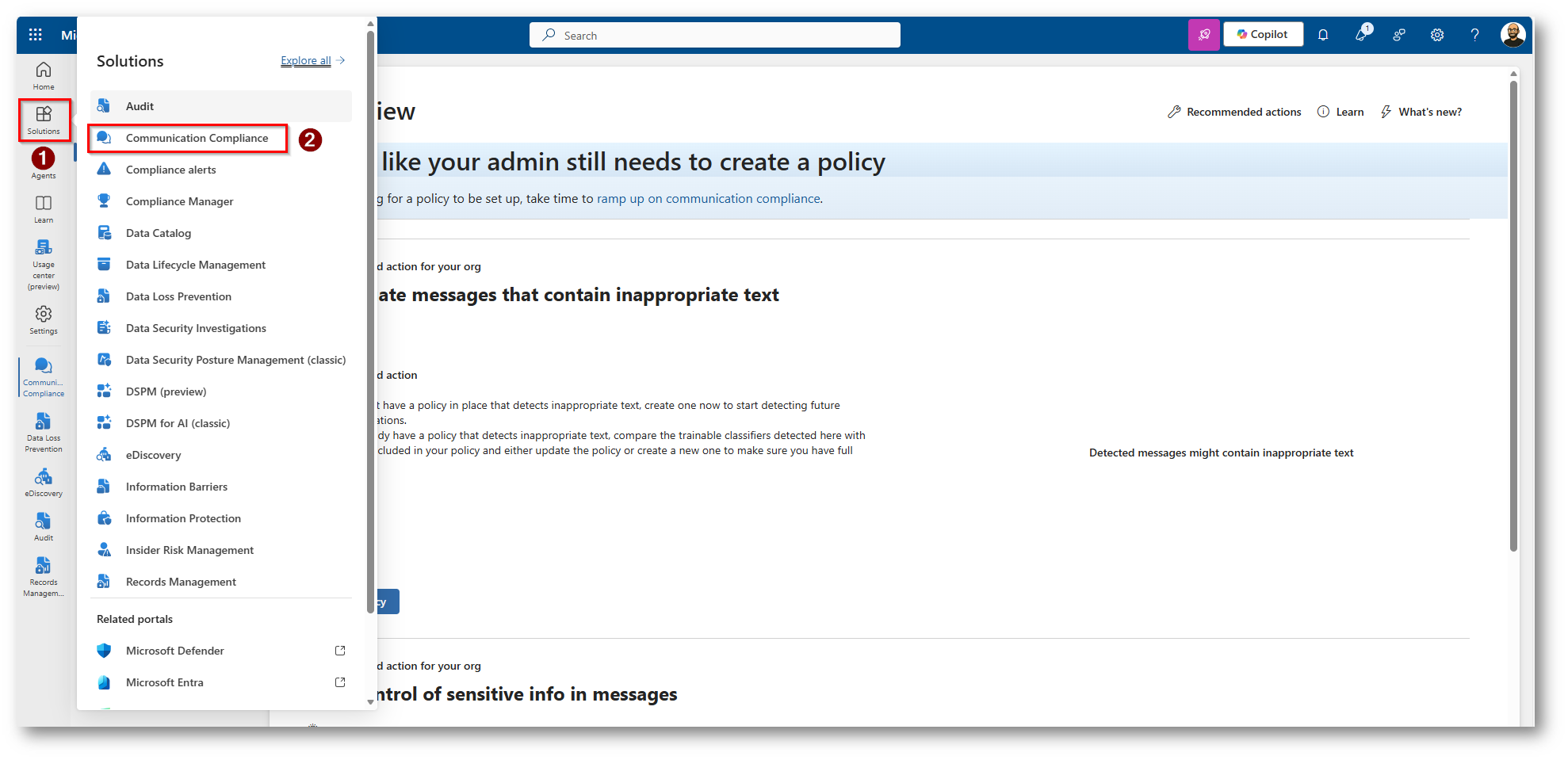Select Communication Compliance in Solutions list
Image resolution: width=1568 pixels, height=760 pixels.
click(x=197, y=138)
